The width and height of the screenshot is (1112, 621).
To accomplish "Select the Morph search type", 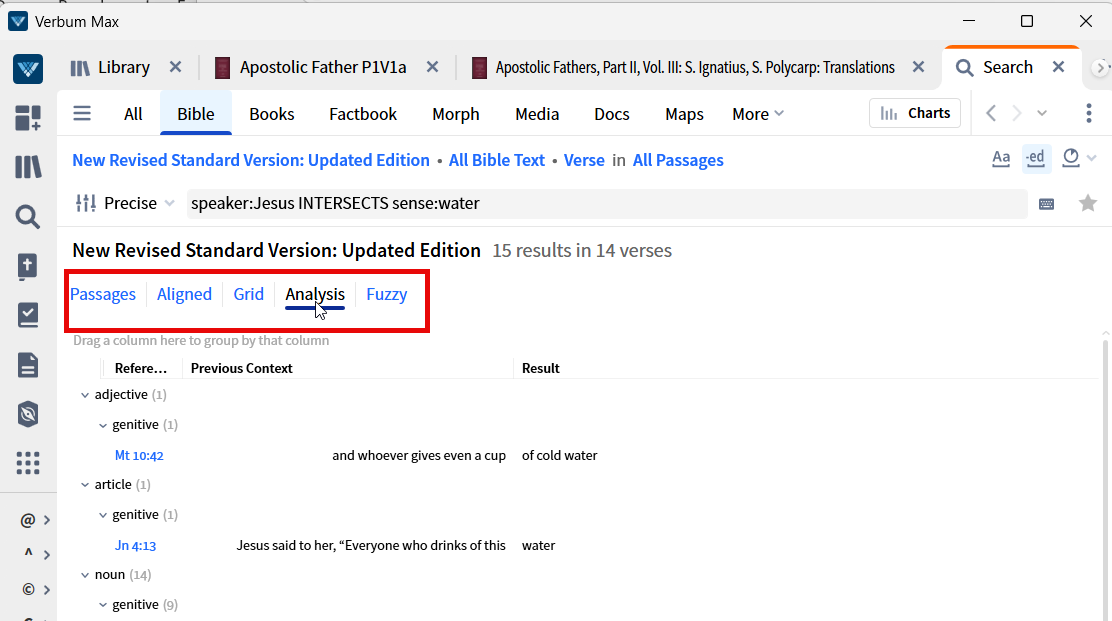I will (455, 114).
